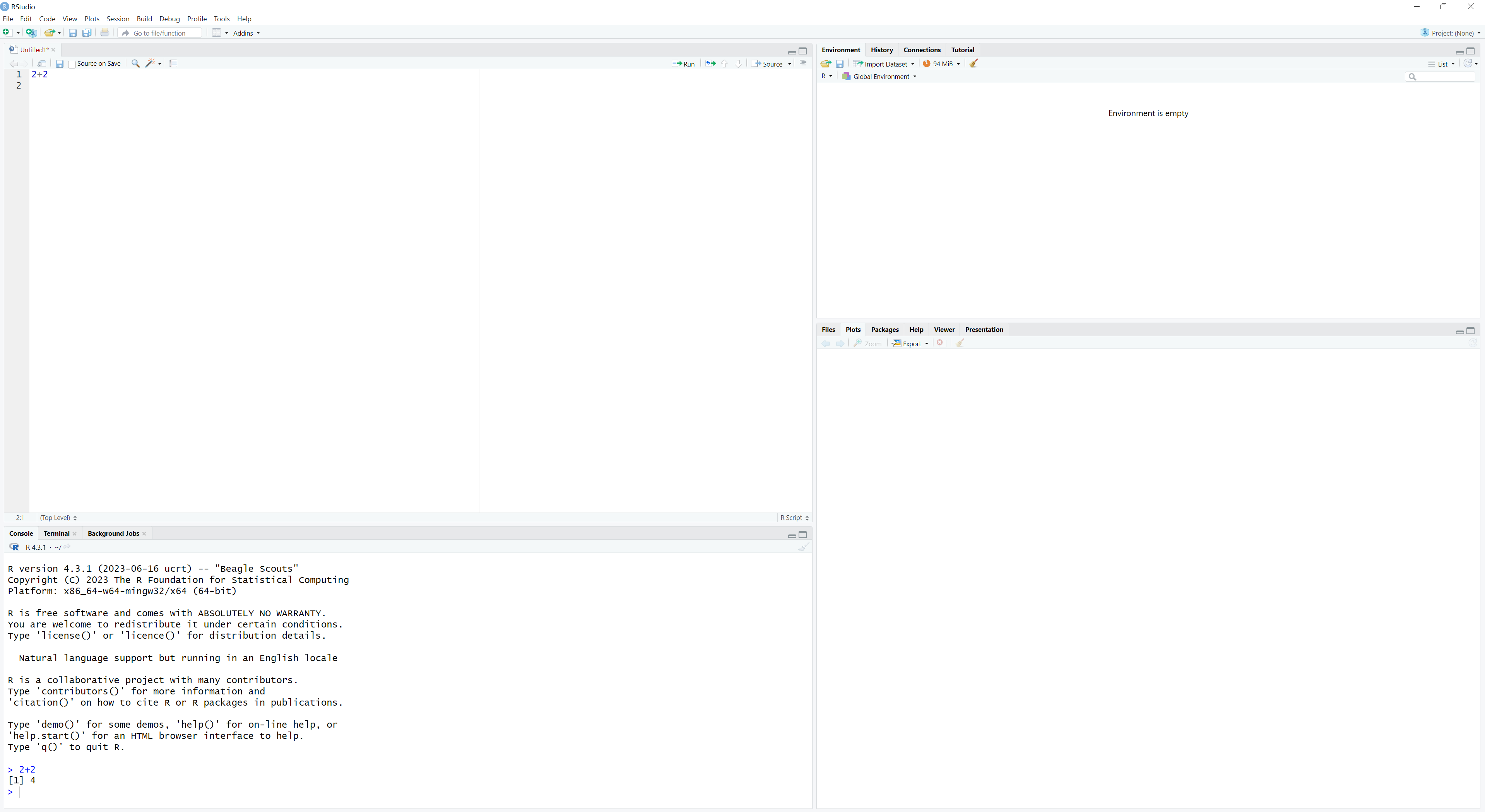Screen dimensions: 1485x812
Task: Clear environment objects with broom icon
Action: coord(973,64)
